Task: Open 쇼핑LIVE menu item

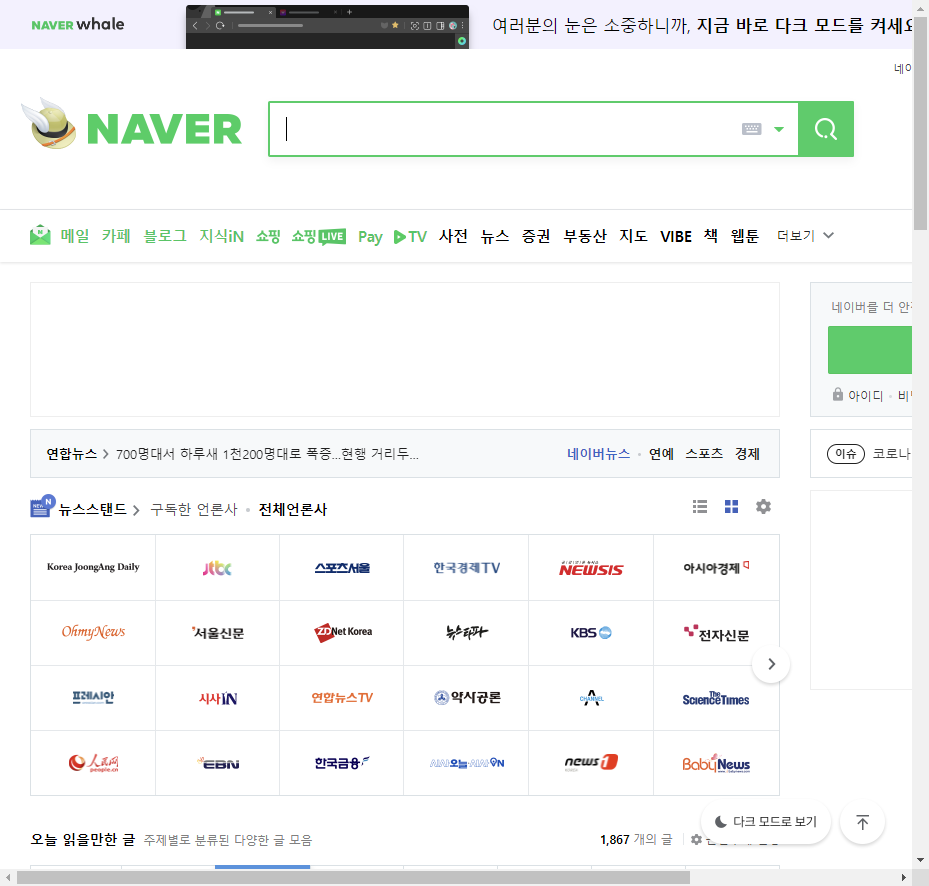Action: coord(319,236)
